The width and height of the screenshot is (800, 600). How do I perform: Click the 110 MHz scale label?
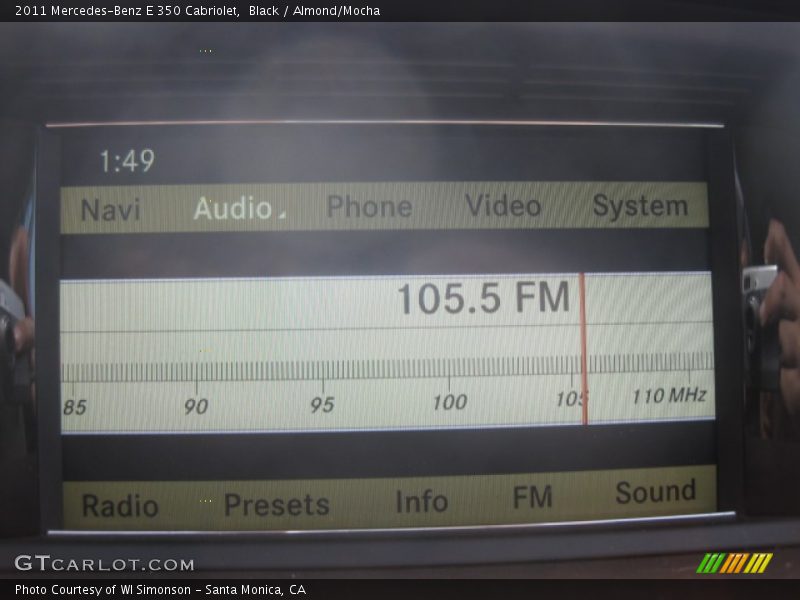[x=669, y=396]
